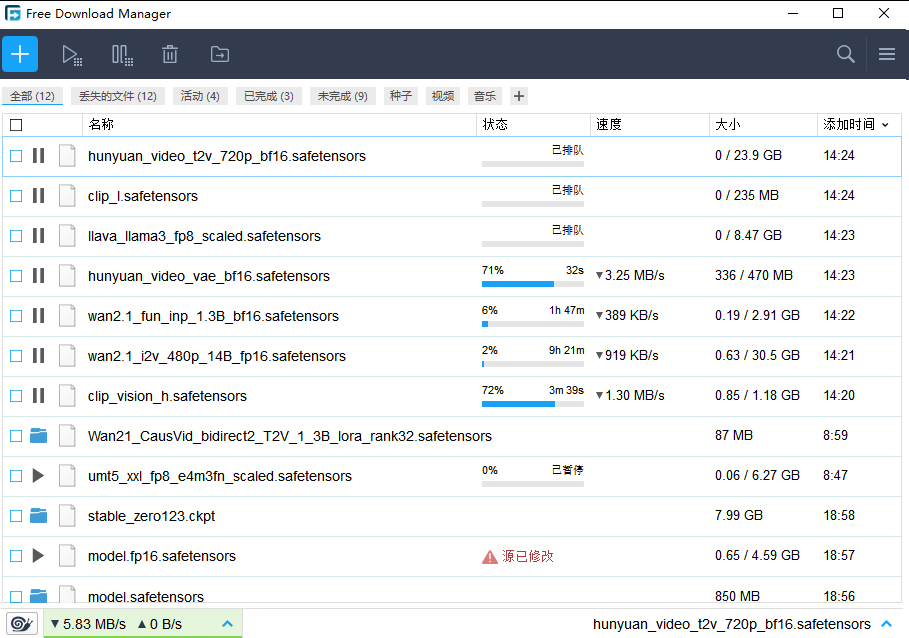
Task: Click the start all downloads play icon
Action: coord(71,55)
